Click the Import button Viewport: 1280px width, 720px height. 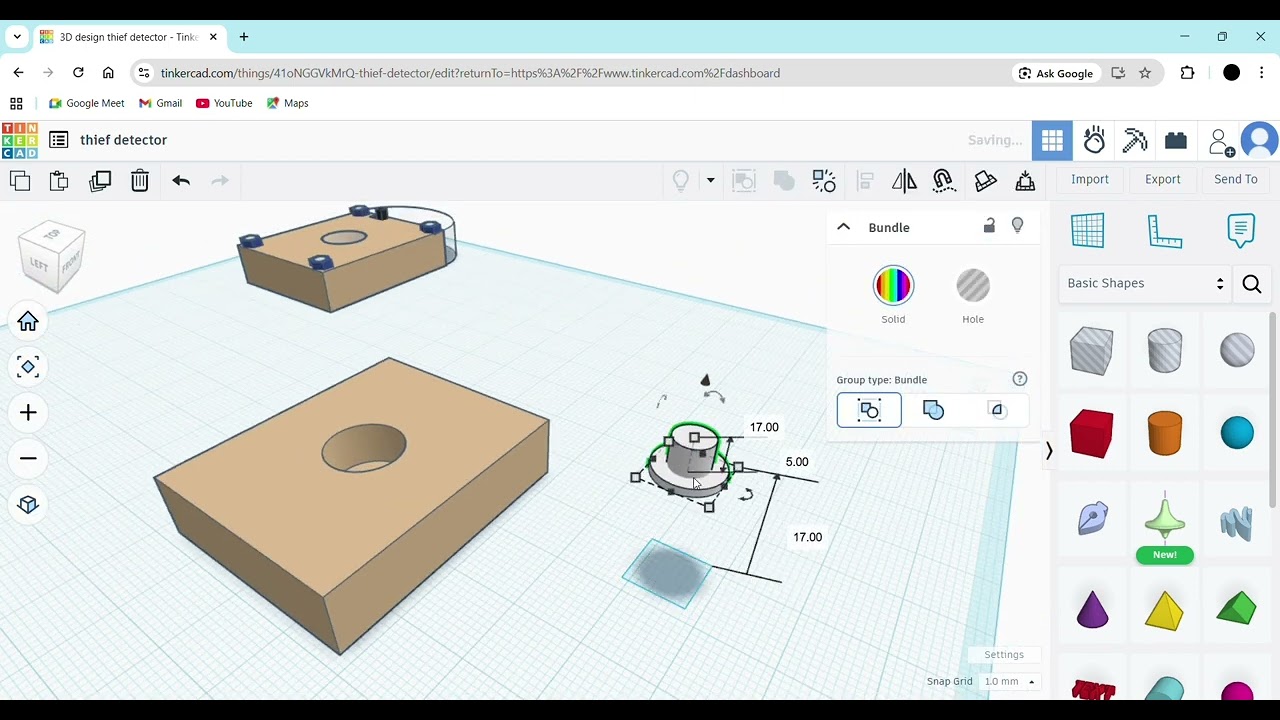1090,179
